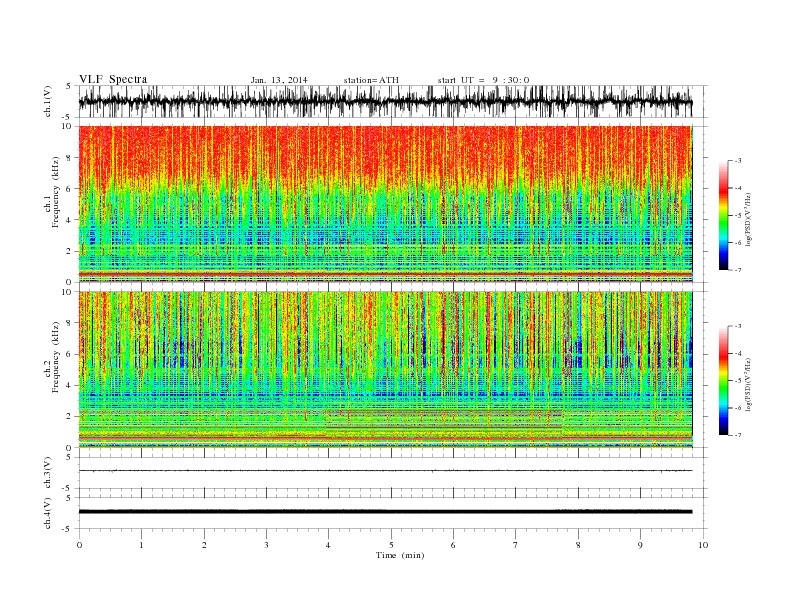Viewport: 792px width, 612px height.
Task: Click the "1" tick on the time axis
Action: [141, 545]
